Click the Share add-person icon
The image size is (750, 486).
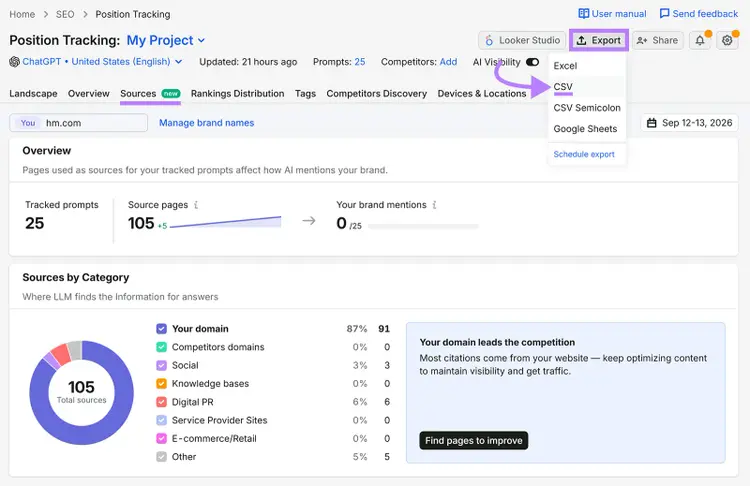(x=642, y=41)
